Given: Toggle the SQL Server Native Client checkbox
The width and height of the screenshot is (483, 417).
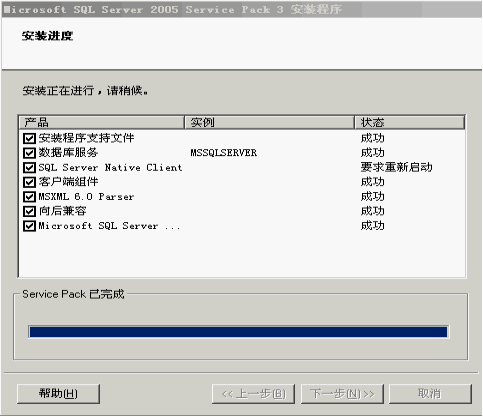Looking at the screenshot, I should tap(29, 168).
